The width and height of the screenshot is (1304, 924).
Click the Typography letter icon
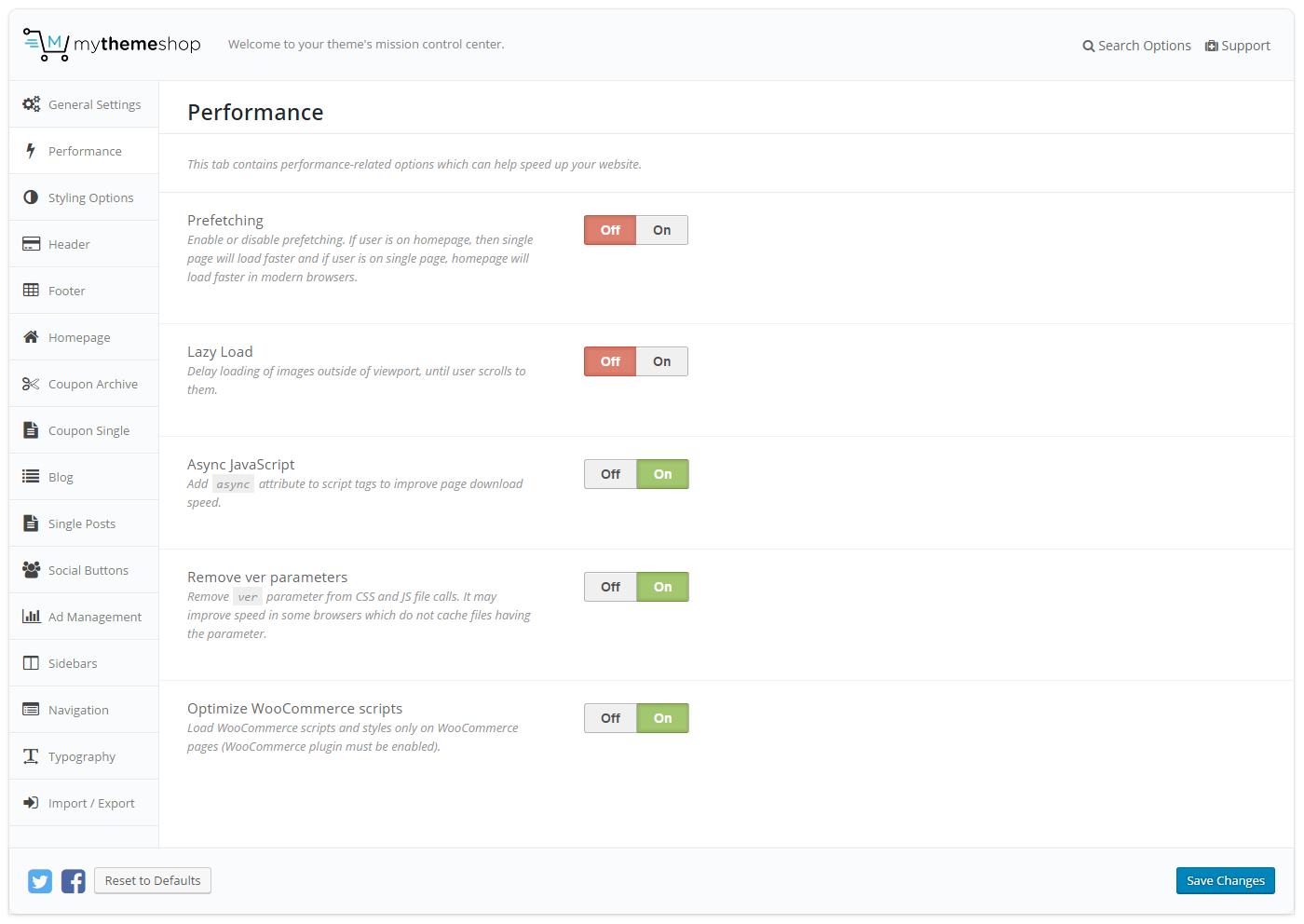tap(31, 756)
